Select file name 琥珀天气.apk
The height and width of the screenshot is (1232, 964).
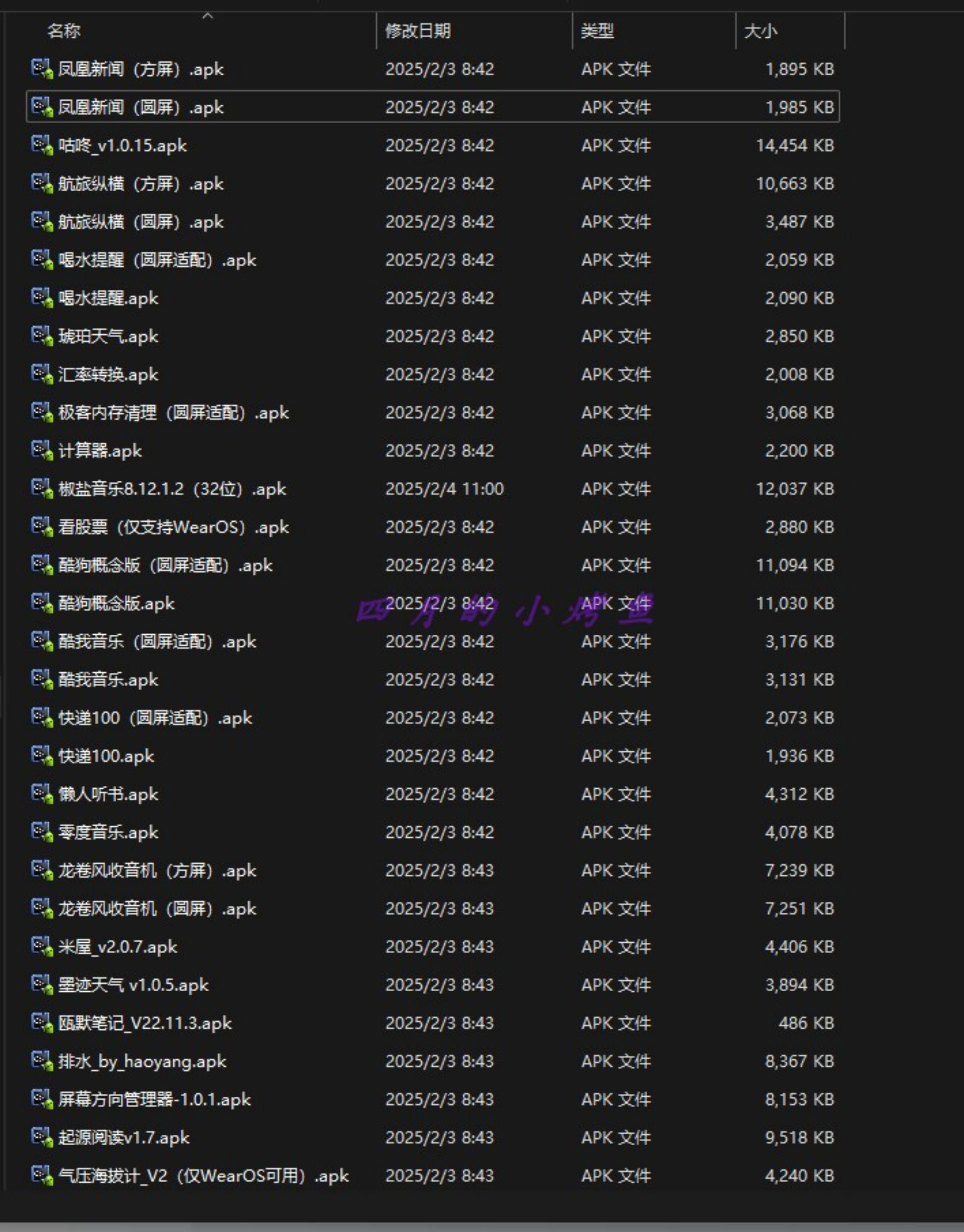(108, 336)
